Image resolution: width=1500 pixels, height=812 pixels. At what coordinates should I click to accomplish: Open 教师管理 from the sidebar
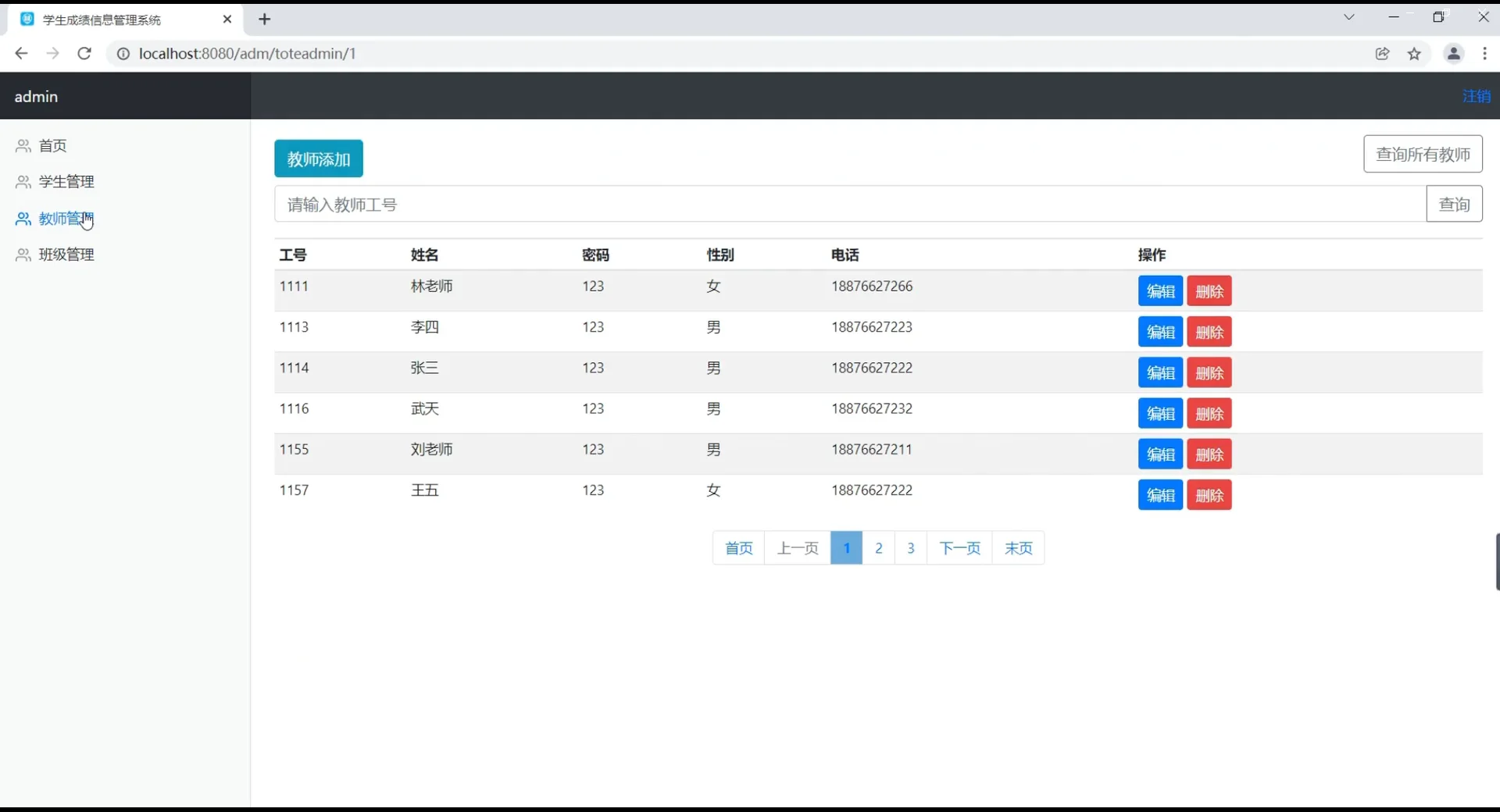click(x=66, y=219)
